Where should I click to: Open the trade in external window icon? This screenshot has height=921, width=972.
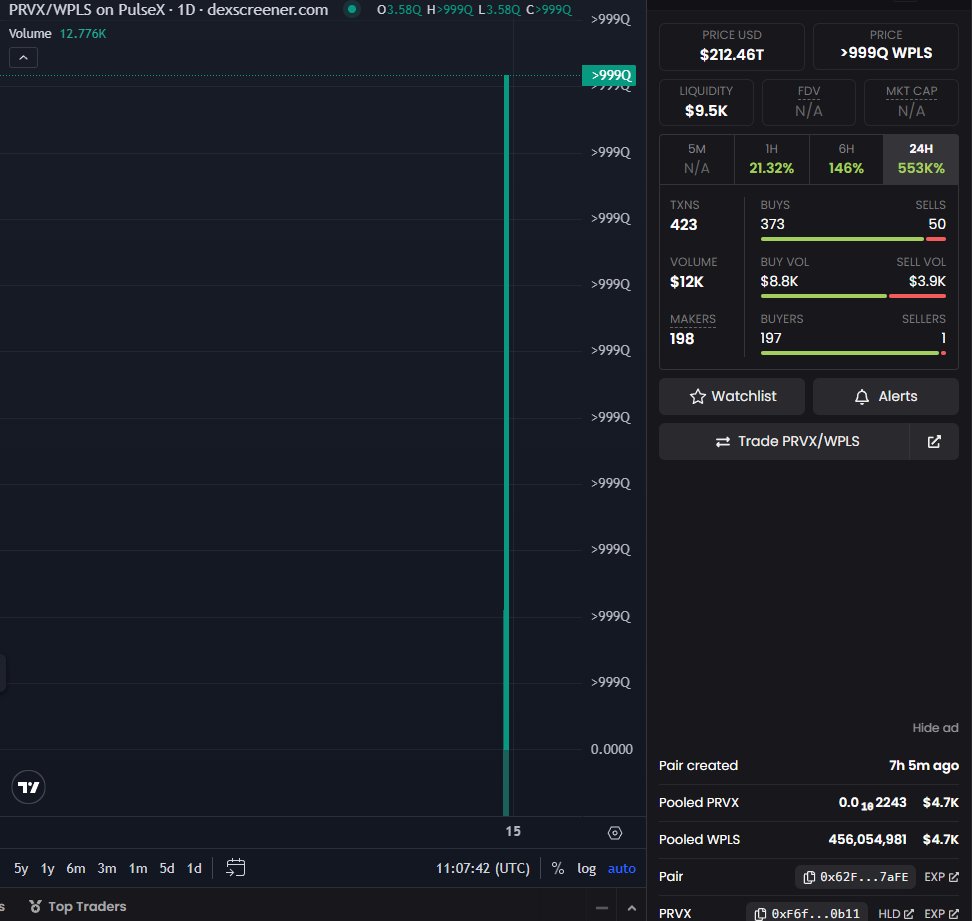(x=934, y=441)
